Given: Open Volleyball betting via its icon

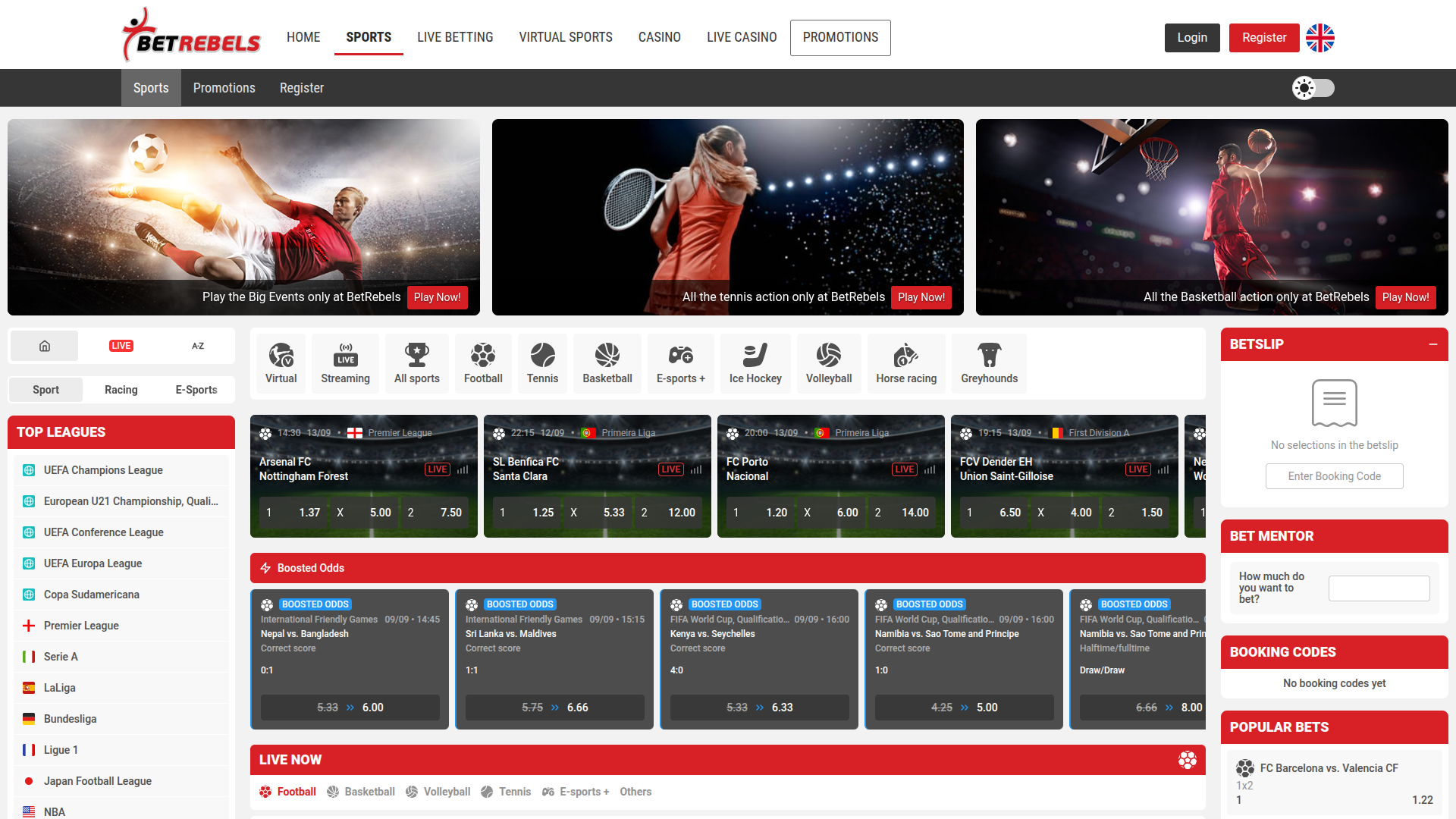Looking at the screenshot, I should coord(828,362).
